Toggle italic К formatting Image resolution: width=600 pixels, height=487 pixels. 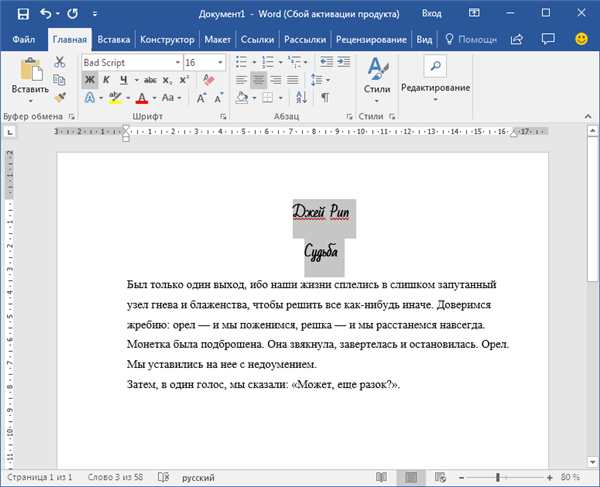106,80
